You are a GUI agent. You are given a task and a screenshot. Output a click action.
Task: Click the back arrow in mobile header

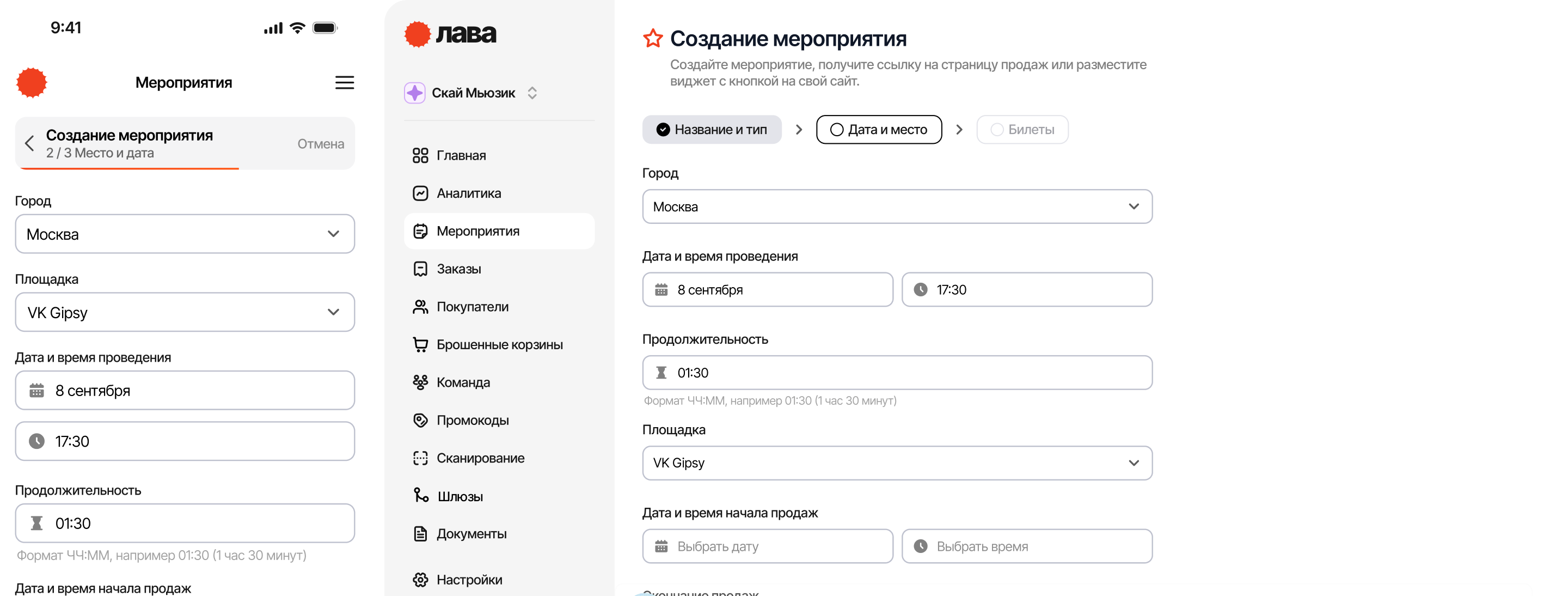[x=29, y=144]
